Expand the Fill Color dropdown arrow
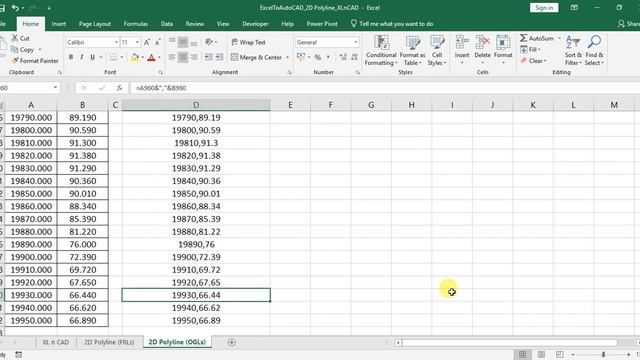This screenshot has height=360, width=640. [x=142, y=57]
